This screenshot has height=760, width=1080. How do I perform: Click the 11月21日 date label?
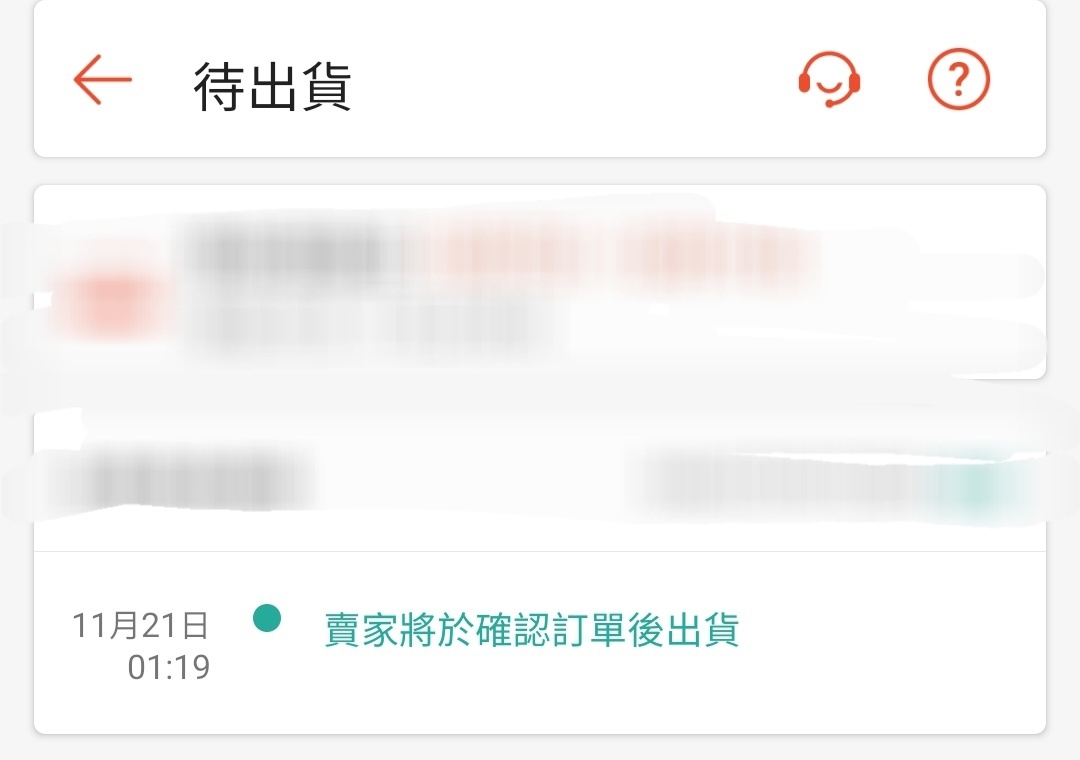pos(141,626)
